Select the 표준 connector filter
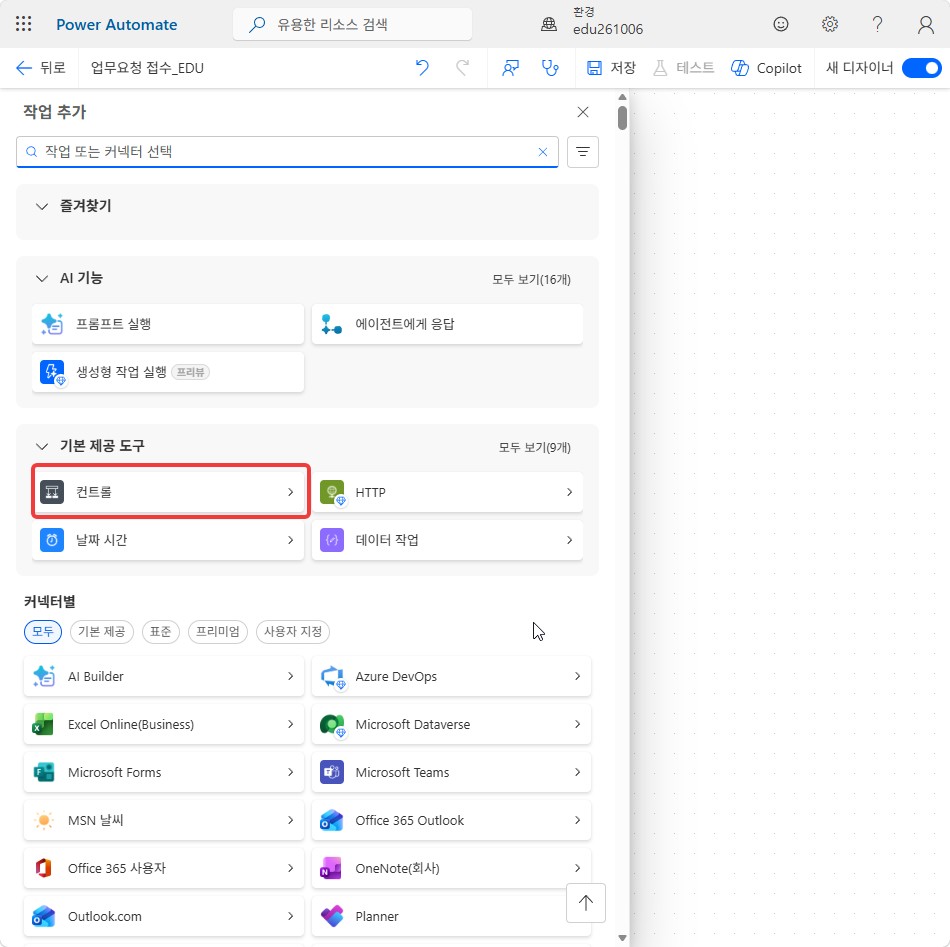Viewport: 950px width, 947px height. point(161,632)
